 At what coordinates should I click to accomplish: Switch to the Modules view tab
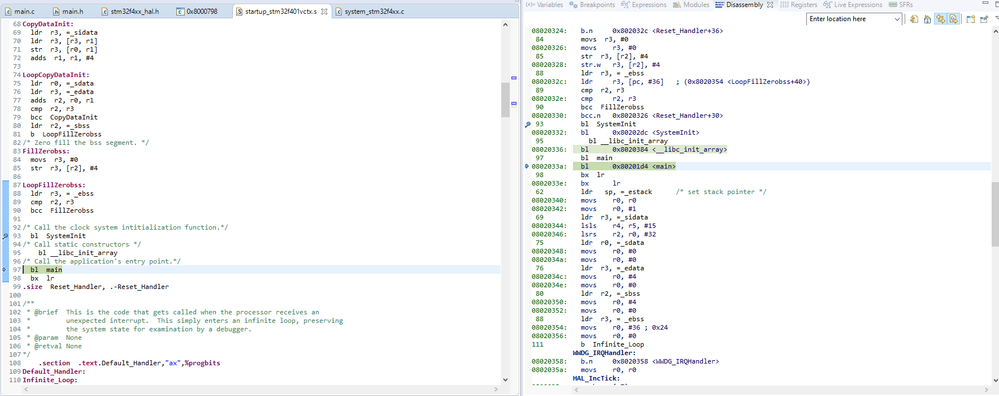(x=691, y=4)
